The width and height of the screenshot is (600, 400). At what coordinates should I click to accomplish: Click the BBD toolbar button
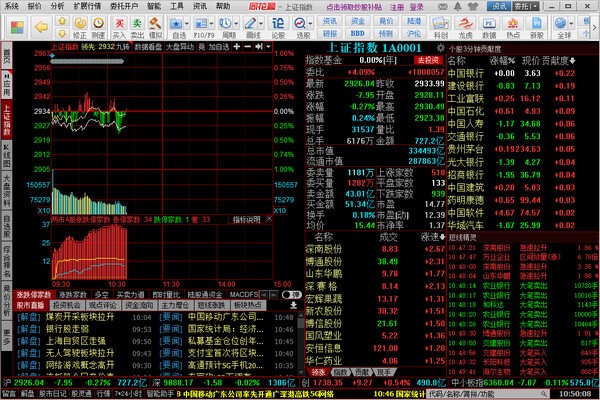(357, 33)
